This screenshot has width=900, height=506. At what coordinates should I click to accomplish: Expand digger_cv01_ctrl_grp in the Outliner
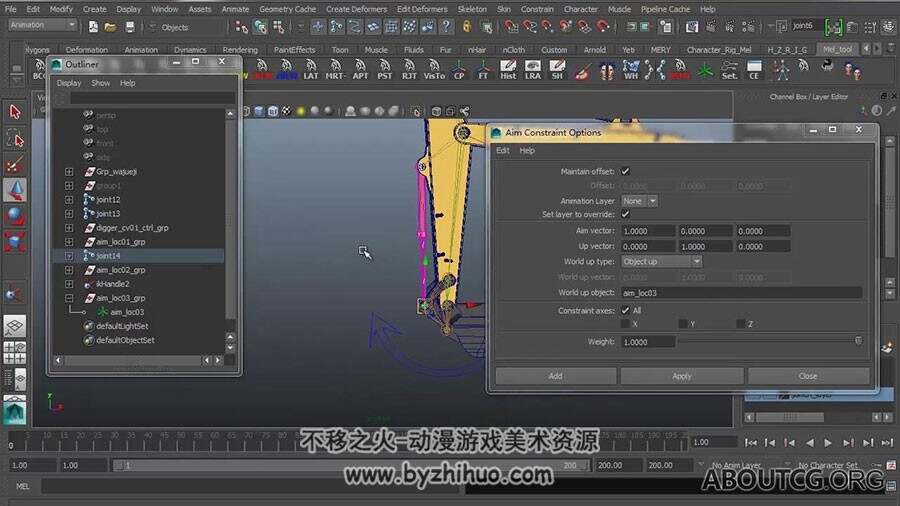pos(69,228)
